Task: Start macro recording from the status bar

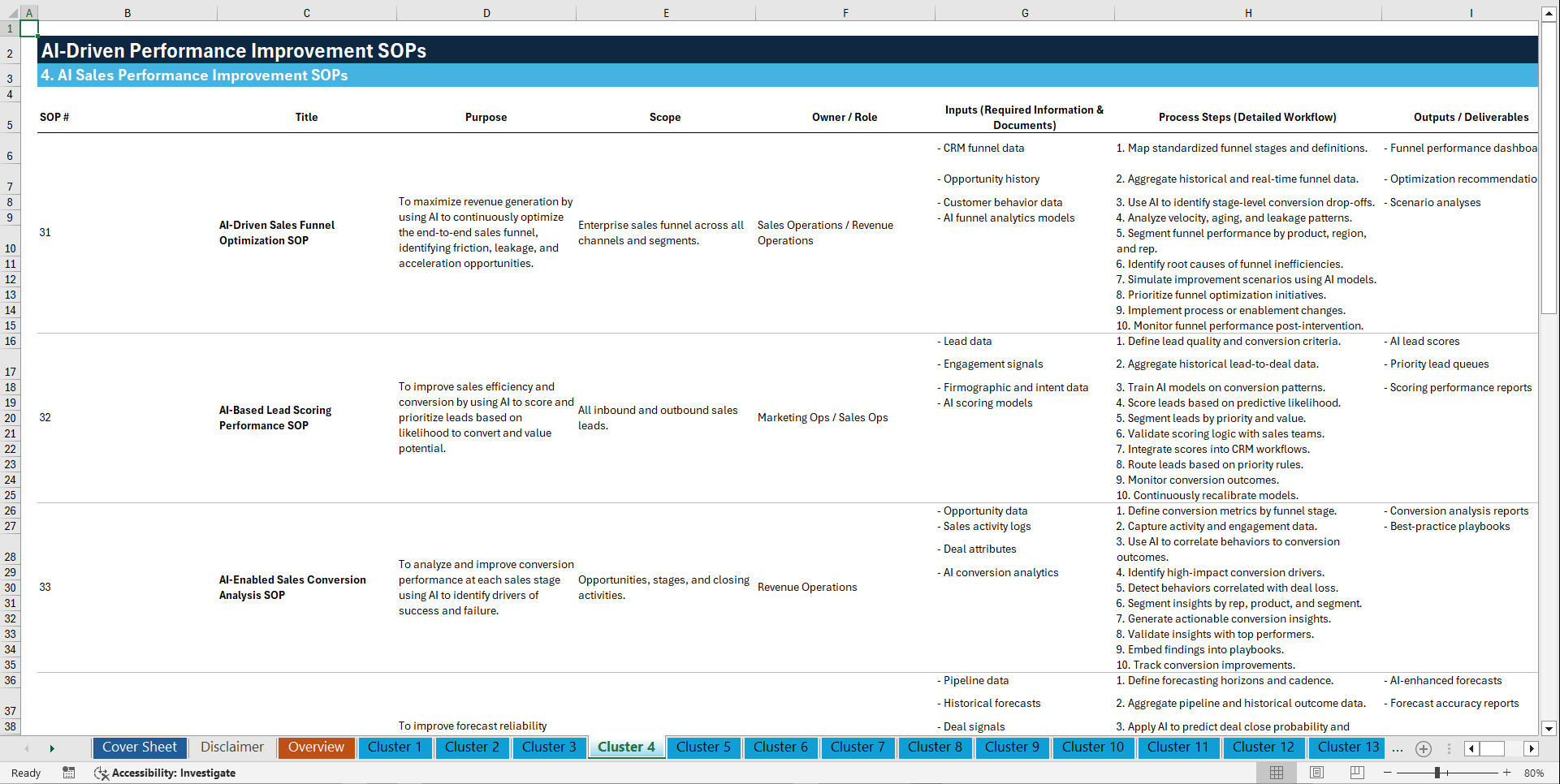Action: coord(69,773)
